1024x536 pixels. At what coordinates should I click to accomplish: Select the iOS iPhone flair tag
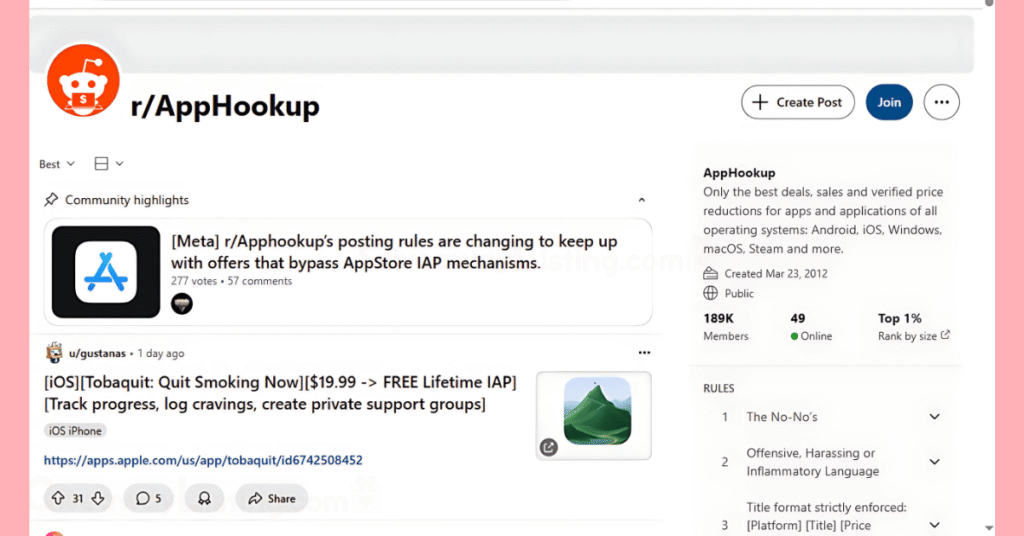click(x=75, y=431)
